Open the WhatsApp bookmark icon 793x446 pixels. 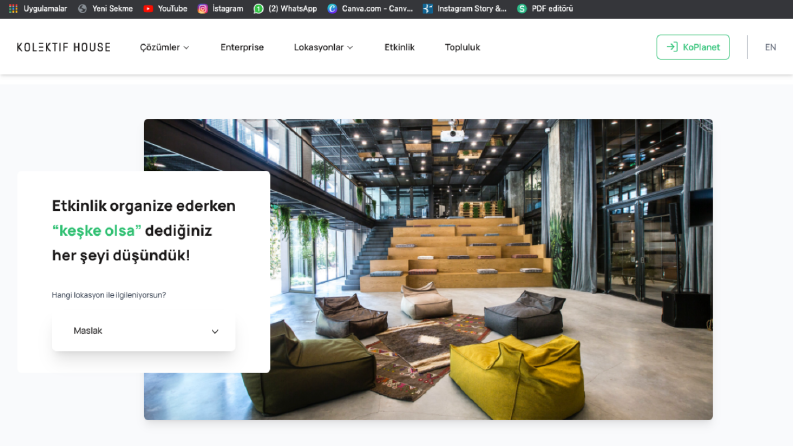(x=258, y=9)
